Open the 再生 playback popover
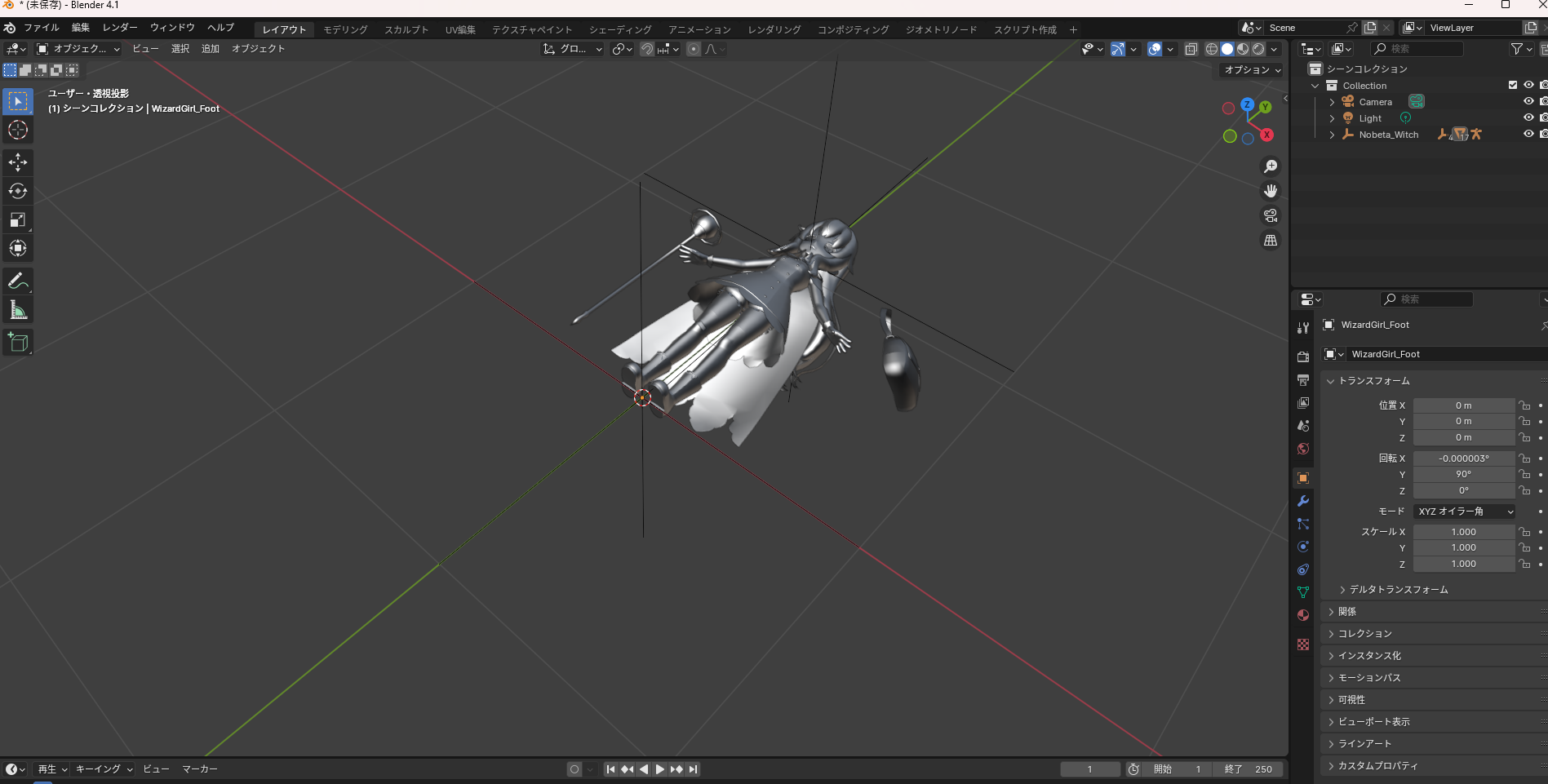Image resolution: width=1548 pixels, height=784 pixels. (52, 769)
